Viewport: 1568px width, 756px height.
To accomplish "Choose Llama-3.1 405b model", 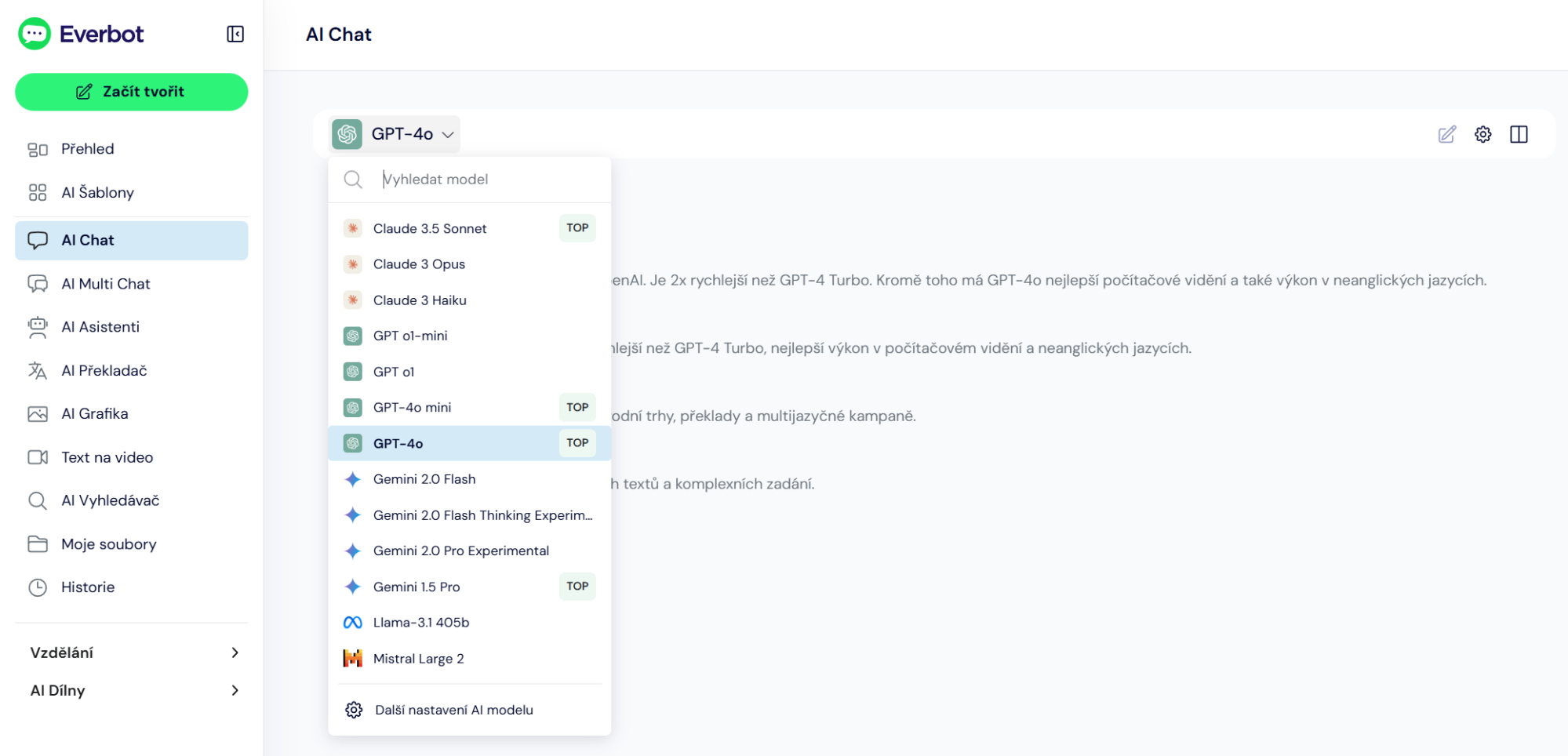I will click(469, 623).
